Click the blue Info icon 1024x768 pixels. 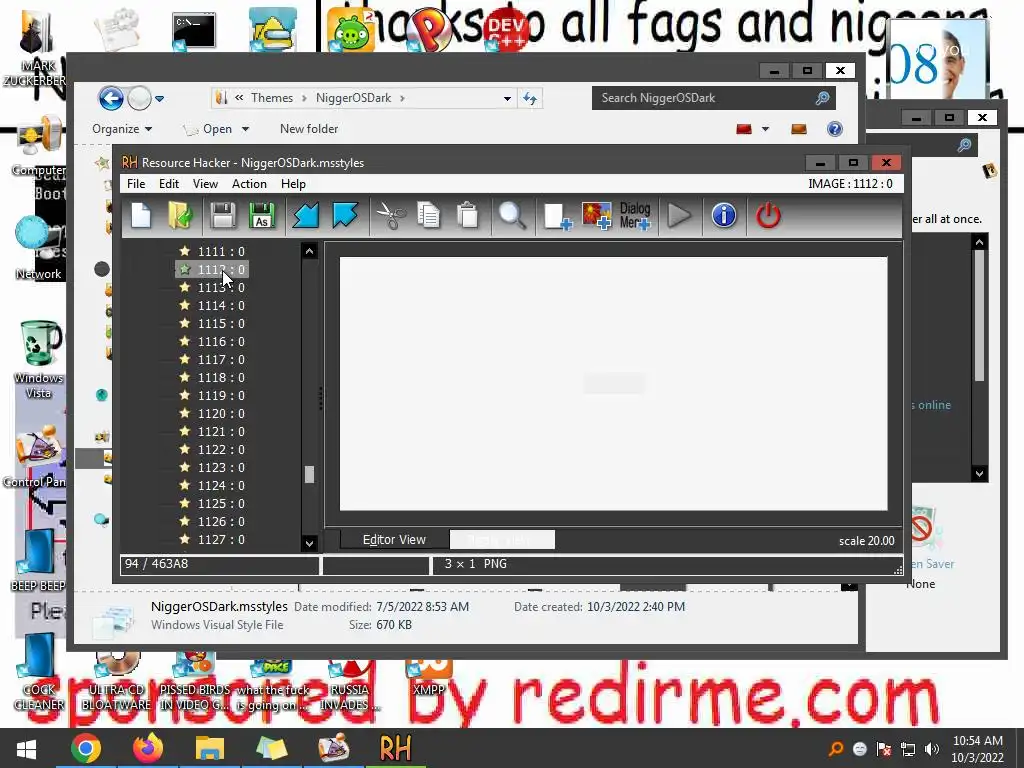point(724,216)
